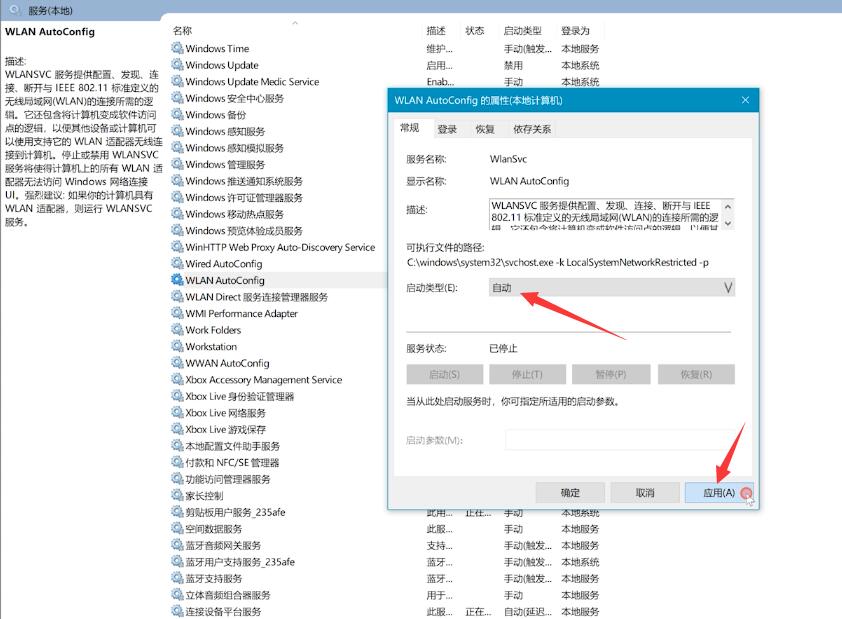Click gear icon beside WWAN AutoConfig
Image resolution: width=842 pixels, height=619 pixels.
[x=177, y=363]
